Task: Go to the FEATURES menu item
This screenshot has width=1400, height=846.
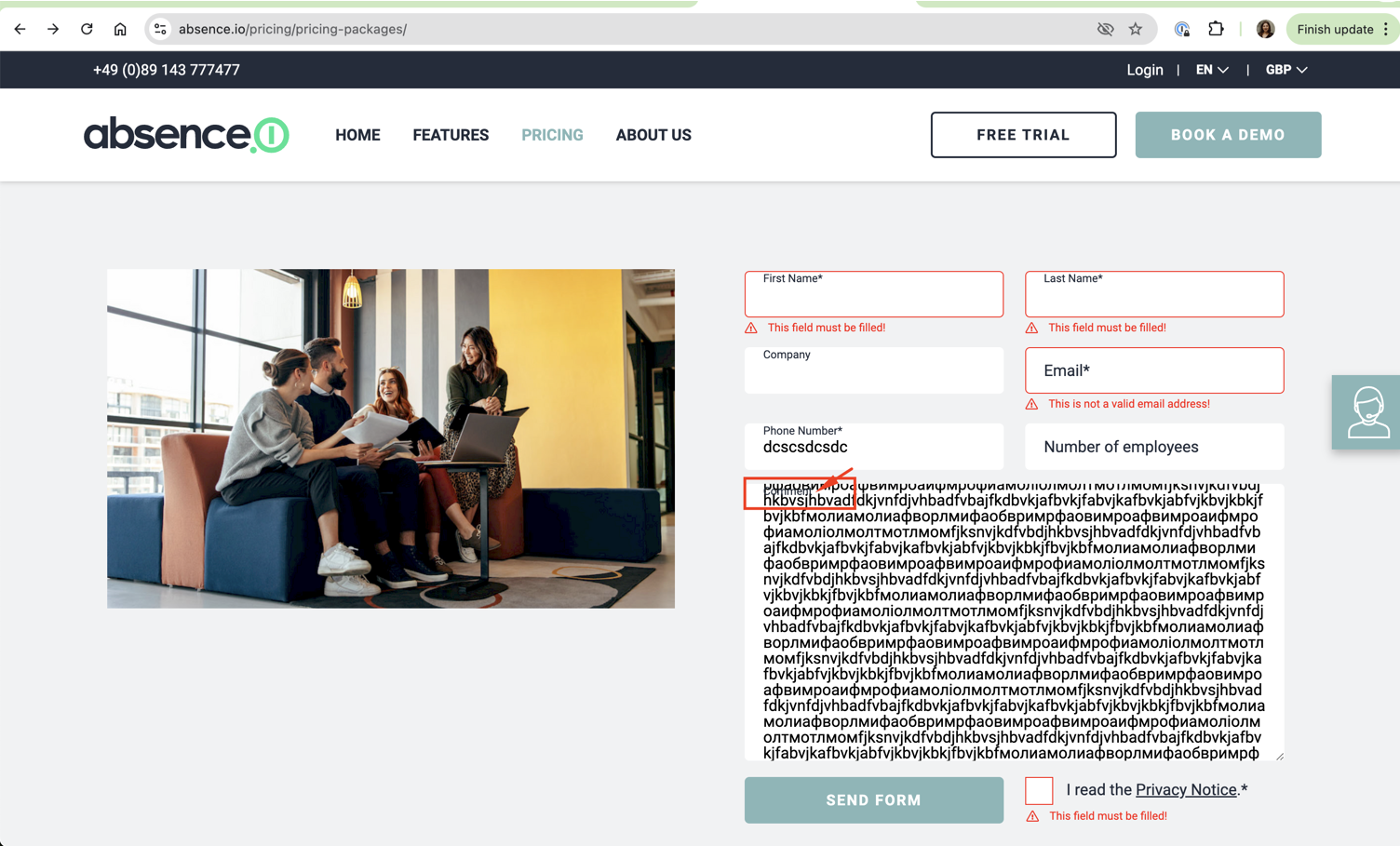Action: 451,135
